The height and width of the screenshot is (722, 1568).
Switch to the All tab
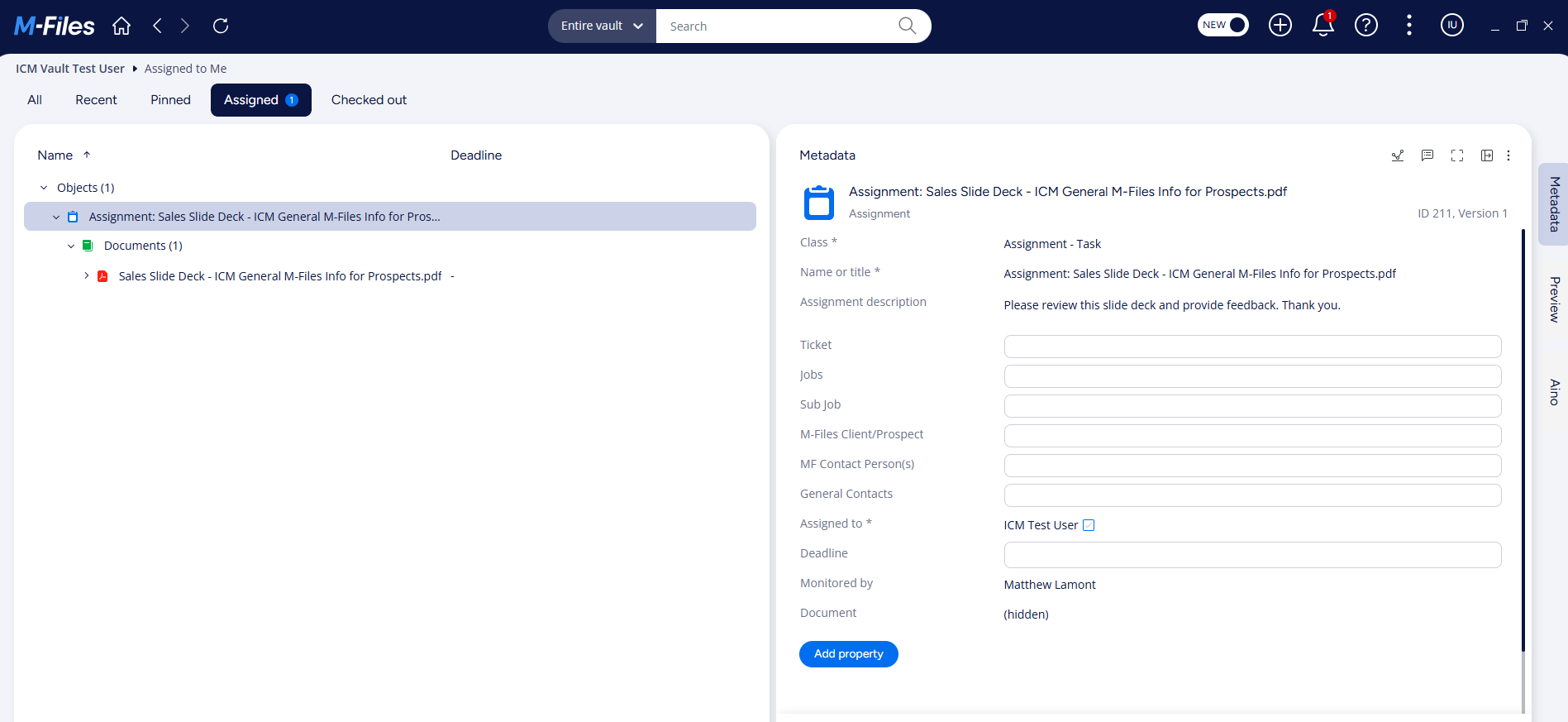pos(35,100)
